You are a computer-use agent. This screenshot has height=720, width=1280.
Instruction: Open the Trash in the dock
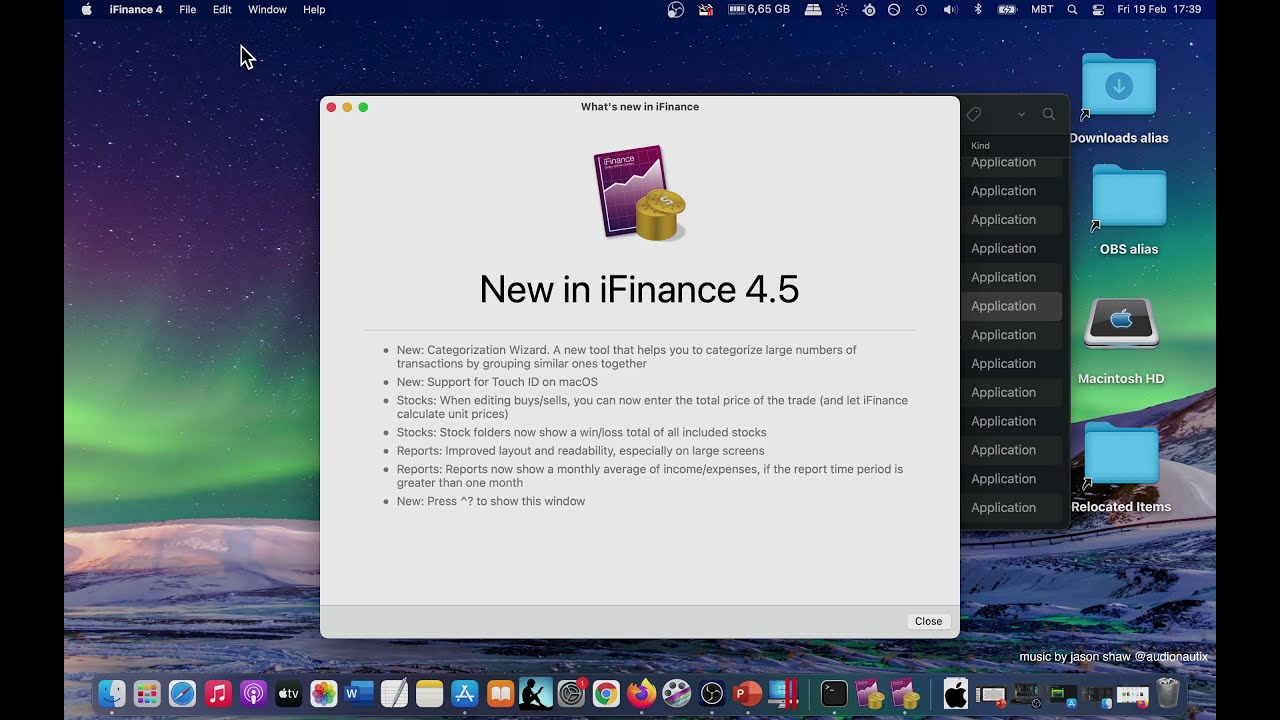point(1168,693)
